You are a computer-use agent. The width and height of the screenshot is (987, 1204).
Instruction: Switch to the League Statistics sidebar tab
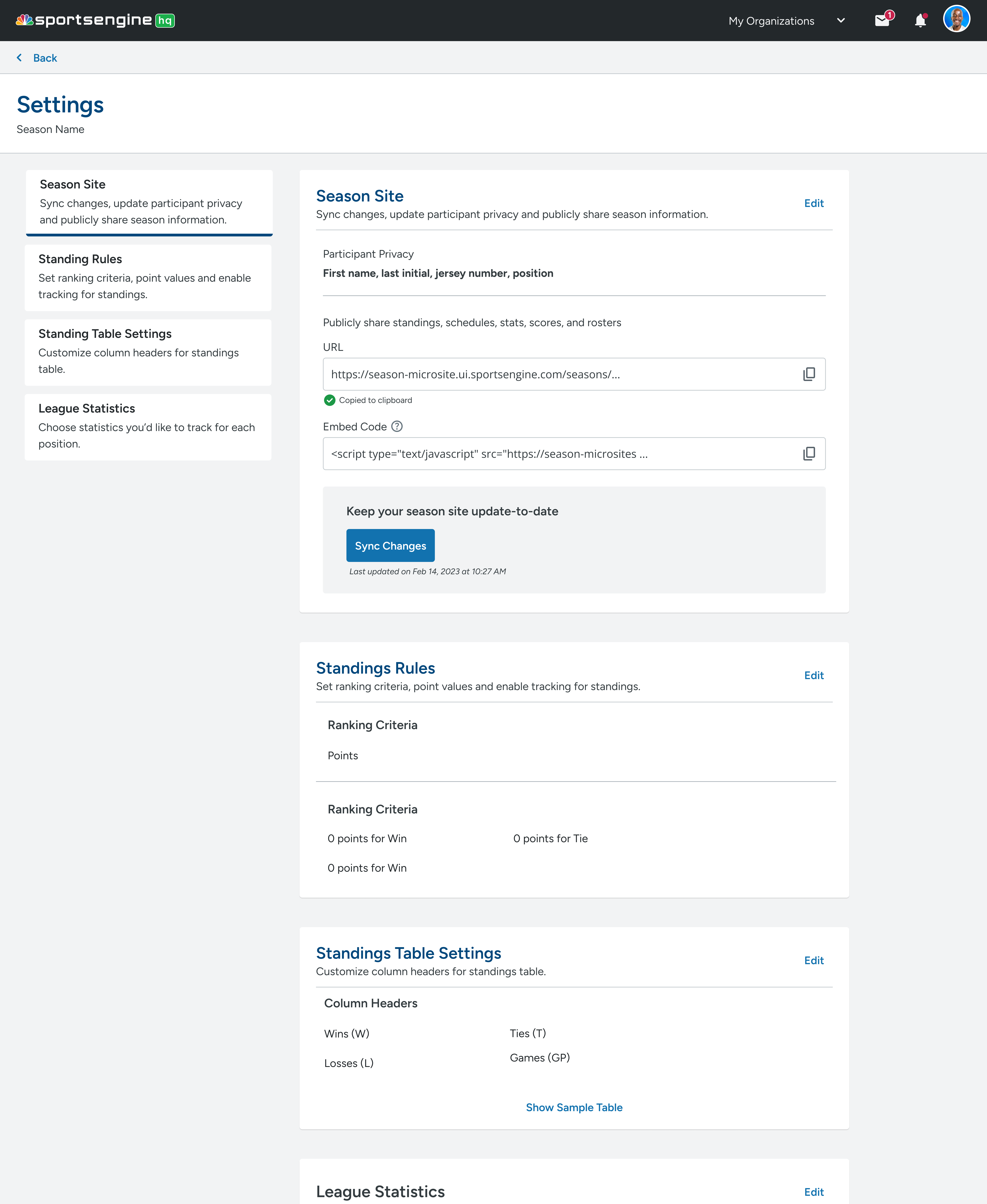[148, 426]
